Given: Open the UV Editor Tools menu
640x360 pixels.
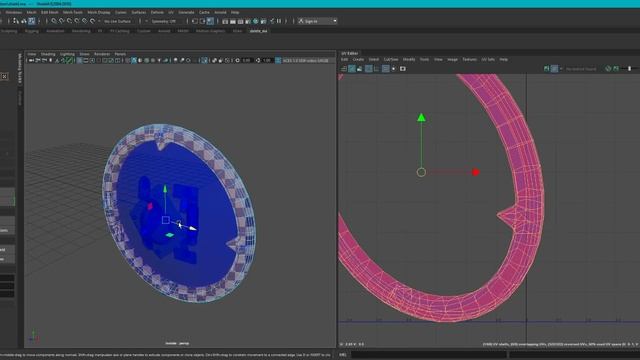Looking at the screenshot, I should (x=424, y=60).
